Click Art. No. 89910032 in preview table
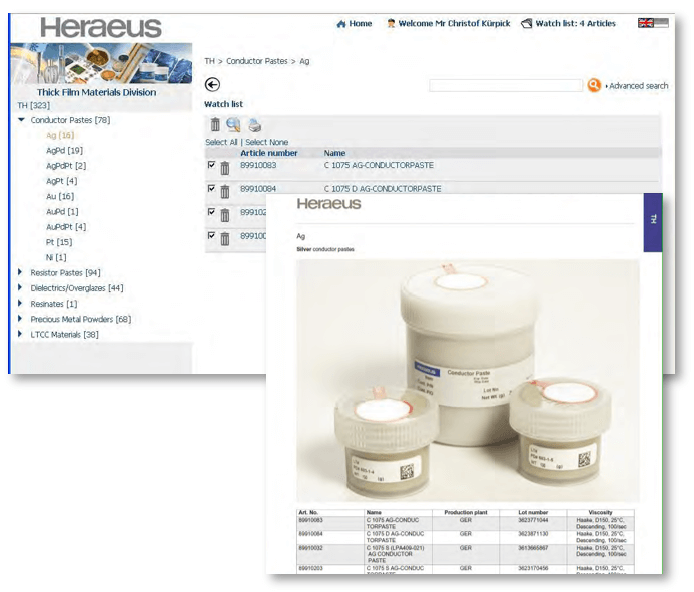 pos(310,548)
